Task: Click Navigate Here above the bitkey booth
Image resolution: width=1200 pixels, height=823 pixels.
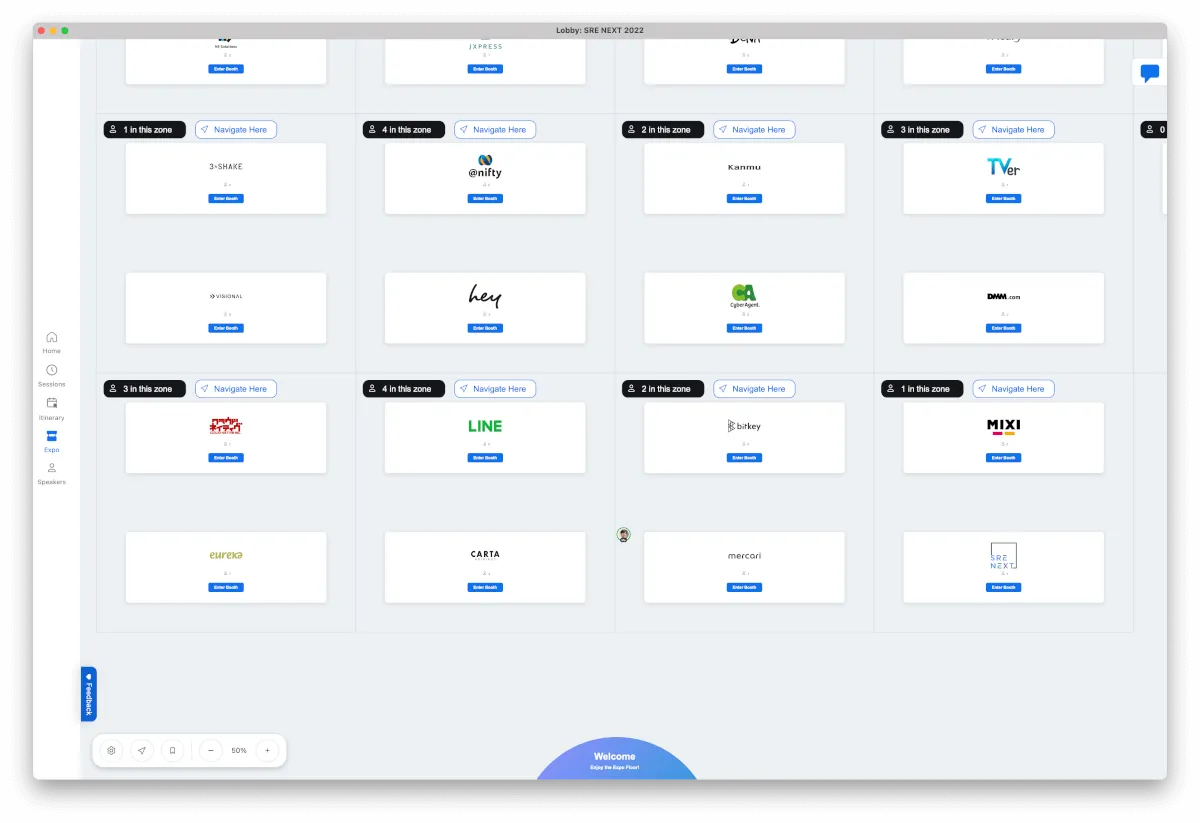Action: click(754, 389)
